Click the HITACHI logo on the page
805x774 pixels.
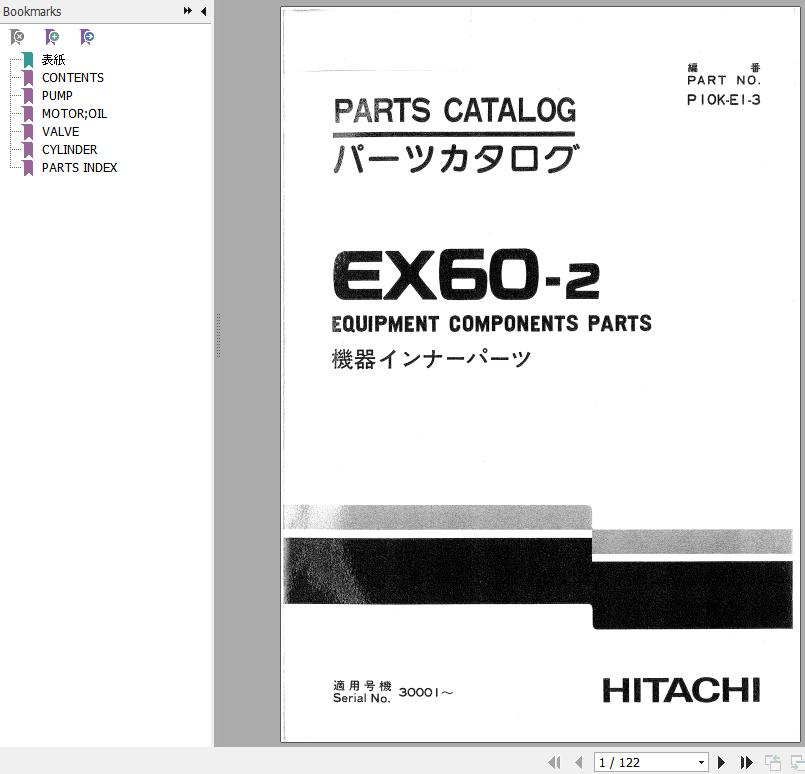click(681, 690)
